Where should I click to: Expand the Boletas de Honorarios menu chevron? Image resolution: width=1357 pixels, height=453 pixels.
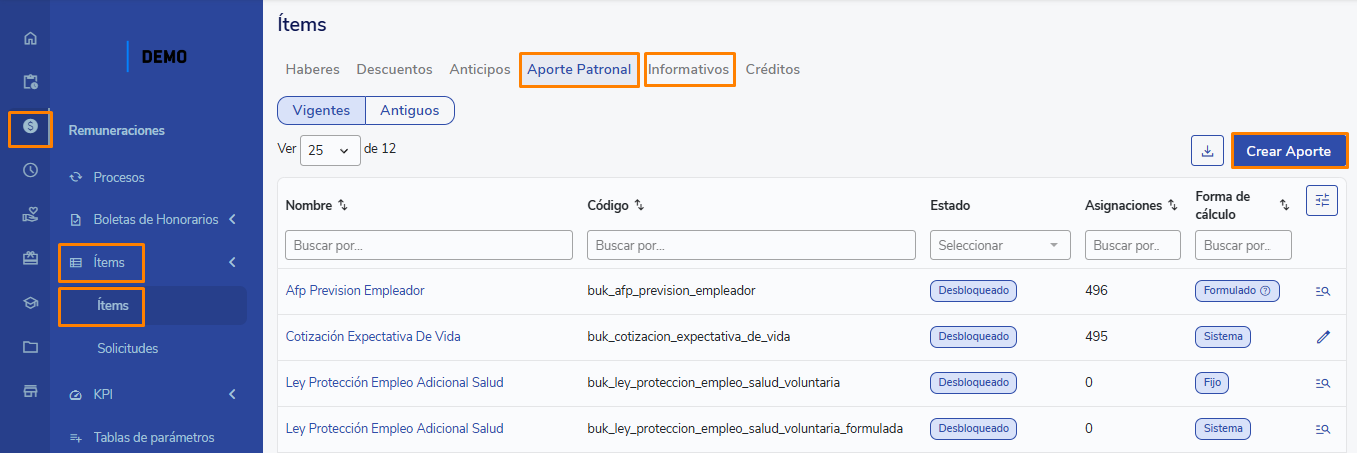click(x=232, y=219)
